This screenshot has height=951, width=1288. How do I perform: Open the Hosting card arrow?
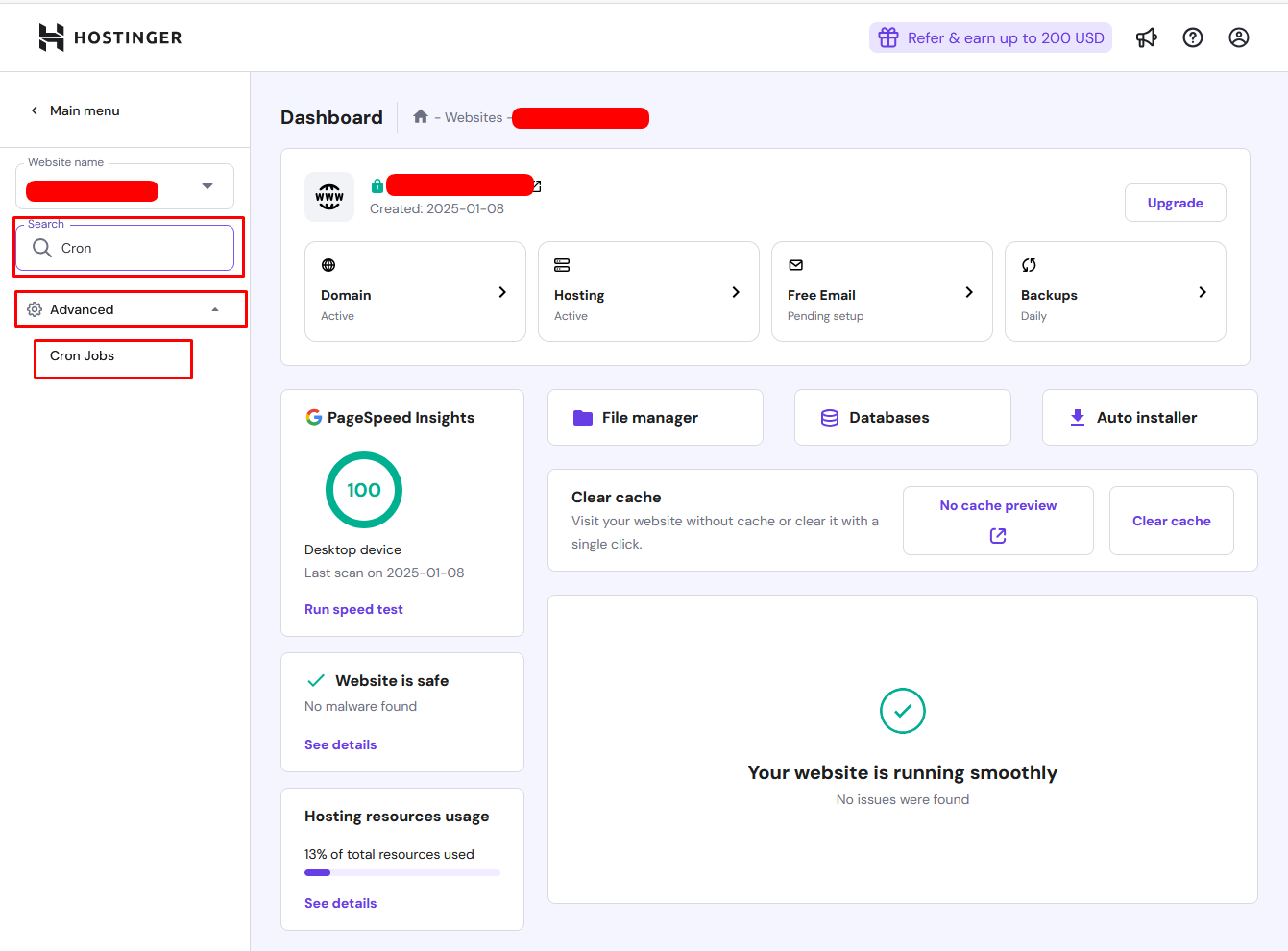click(736, 292)
